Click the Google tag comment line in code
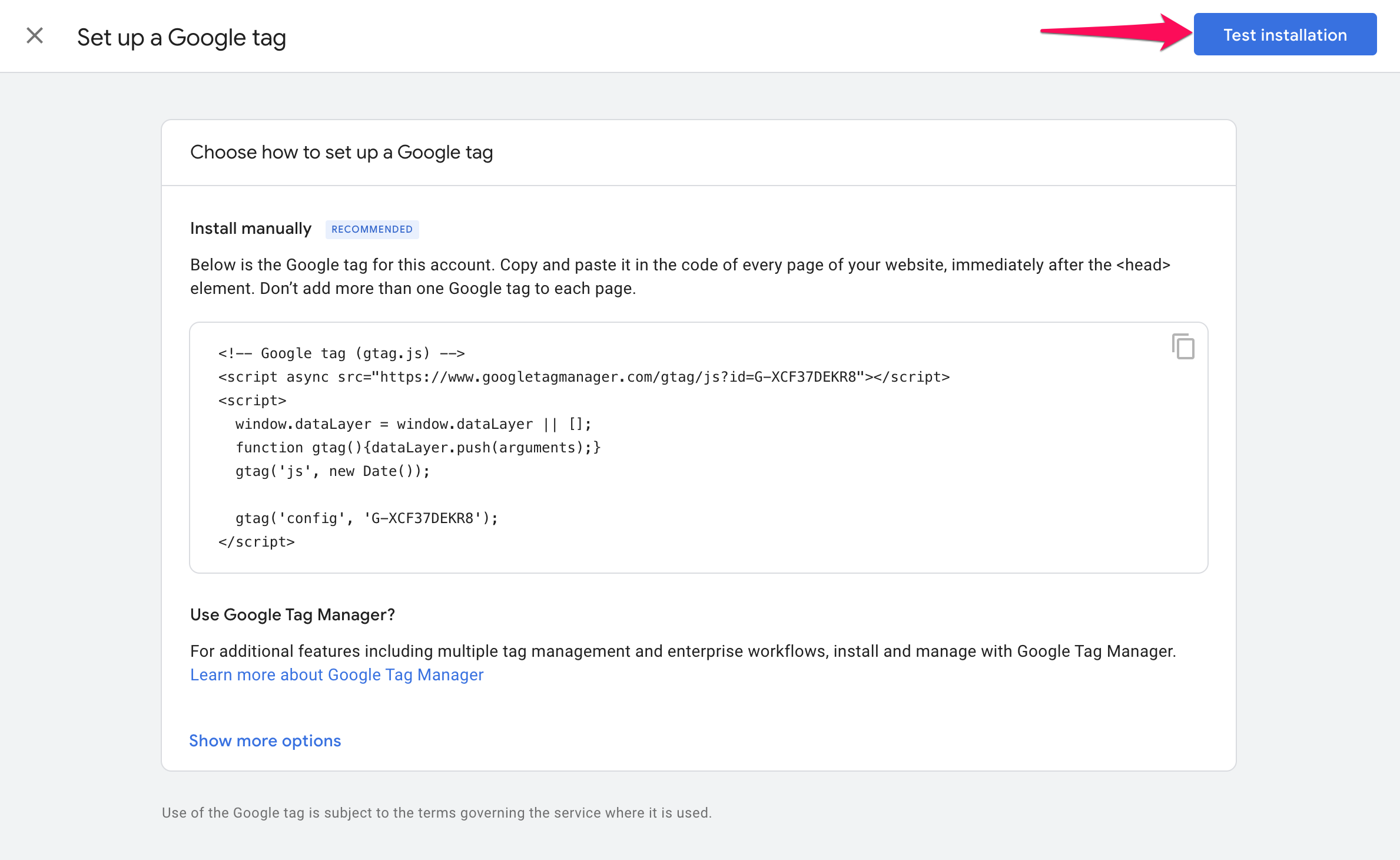This screenshot has height=860, width=1400. pos(341,353)
